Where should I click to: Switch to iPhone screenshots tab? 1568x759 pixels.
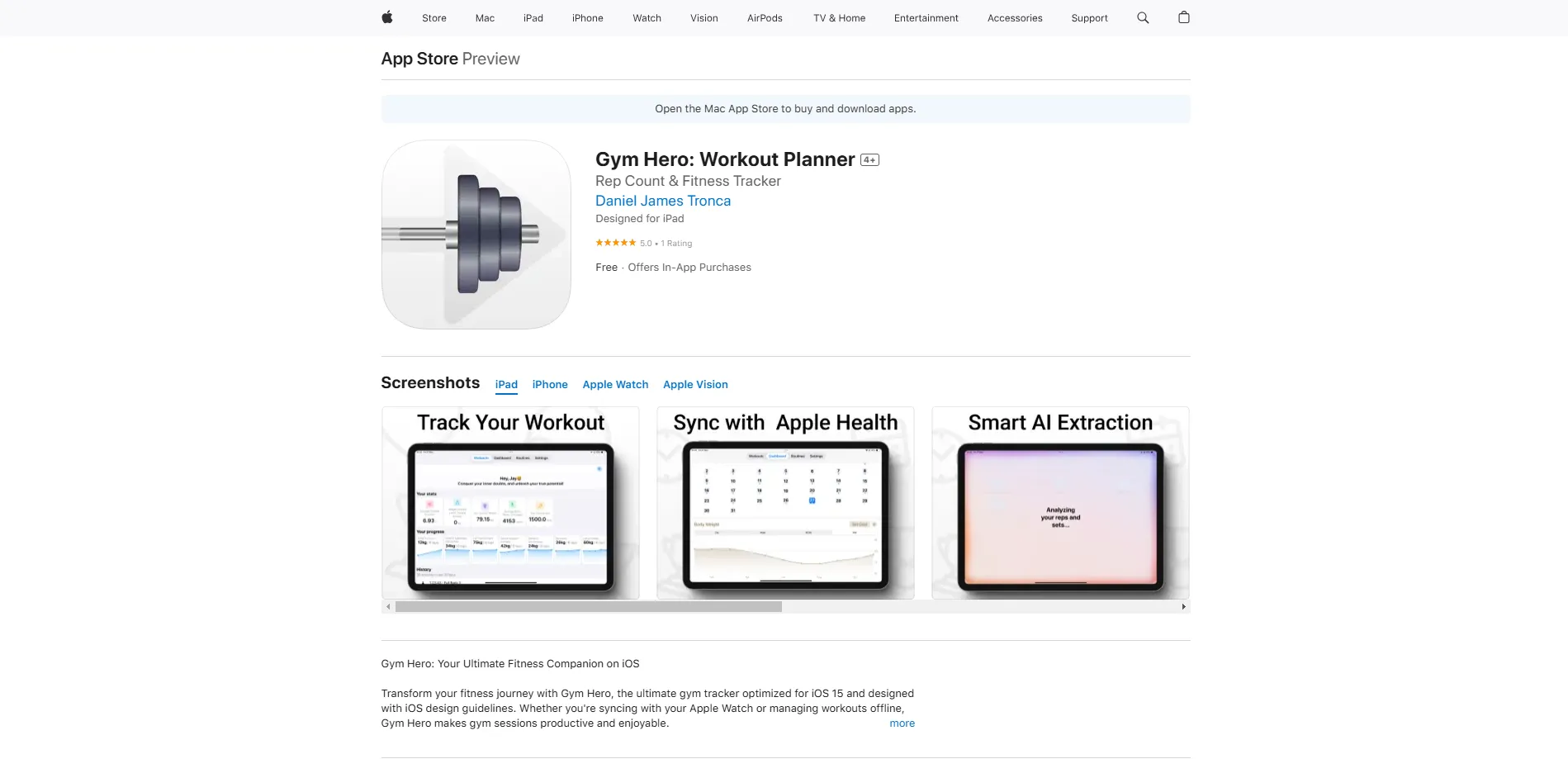point(550,385)
